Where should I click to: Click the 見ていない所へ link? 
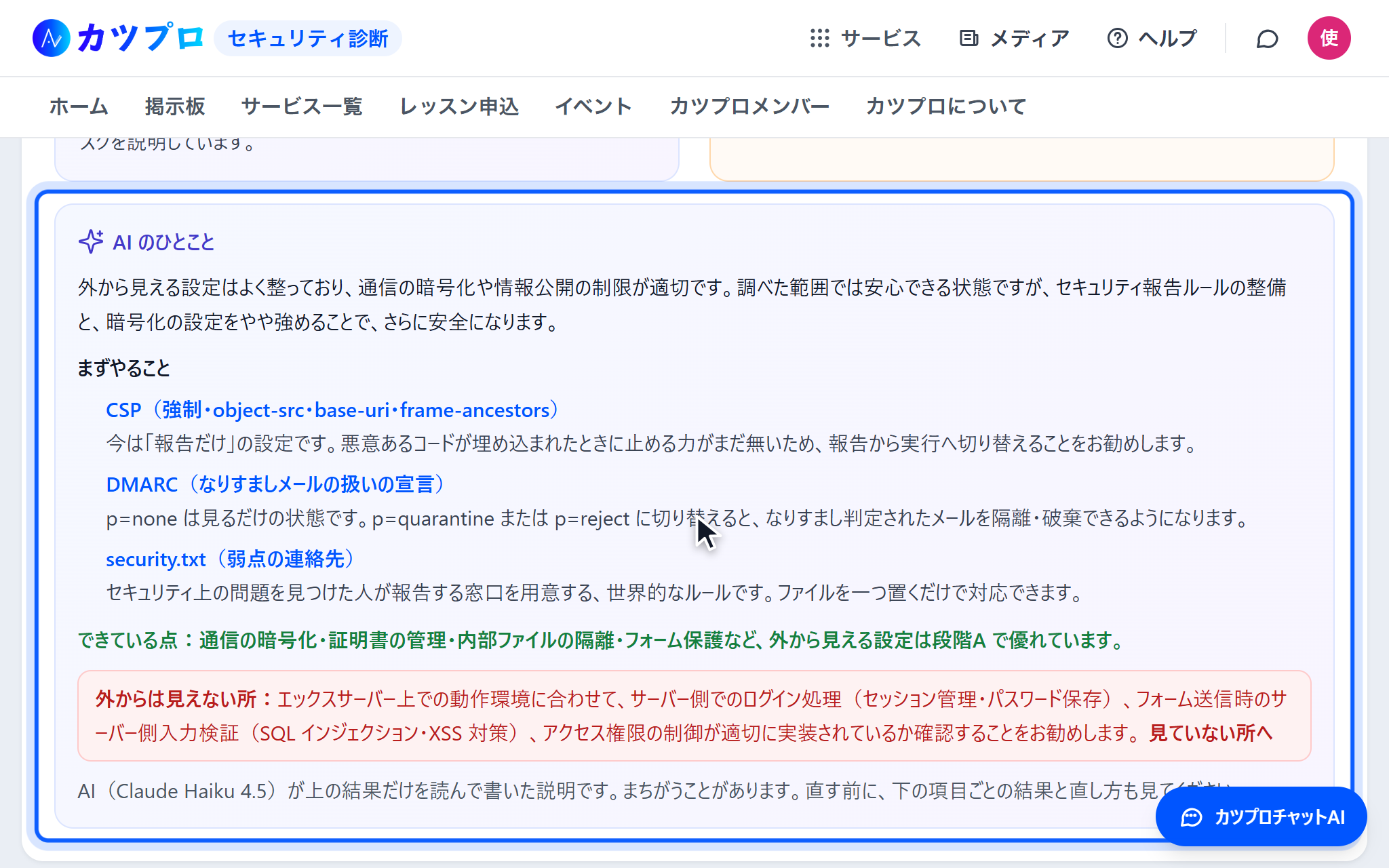pyautogui.click(x=1211, y=733)
